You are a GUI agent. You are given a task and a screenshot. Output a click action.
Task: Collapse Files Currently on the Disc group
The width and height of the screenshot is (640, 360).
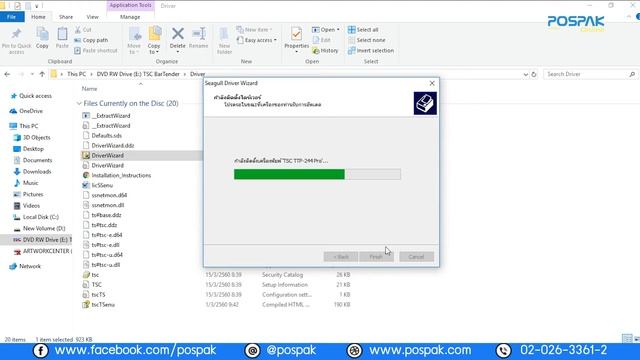pos(79,104)
